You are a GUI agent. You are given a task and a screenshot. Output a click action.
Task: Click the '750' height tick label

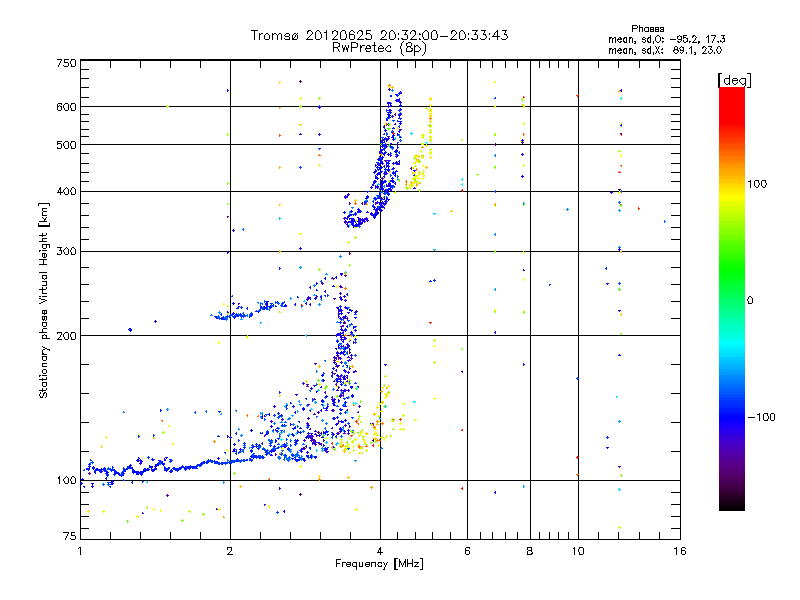[66, 63]
